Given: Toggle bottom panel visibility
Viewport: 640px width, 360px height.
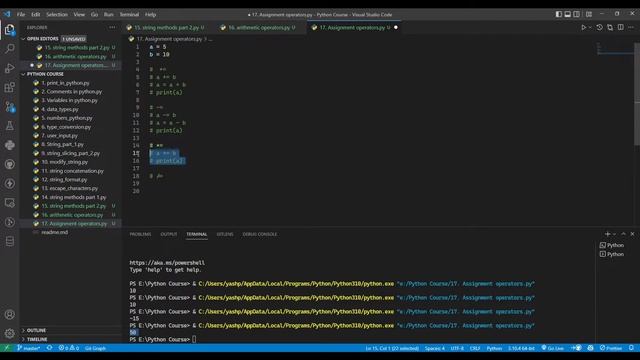Looking at the screenshot, I should click(567, 14).
